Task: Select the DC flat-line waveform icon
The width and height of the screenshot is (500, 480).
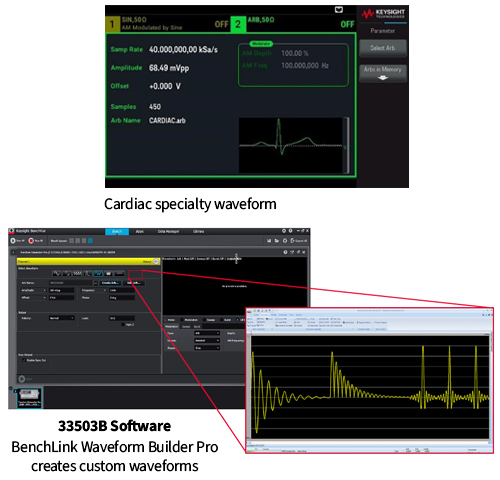Action: coord(119,274)
